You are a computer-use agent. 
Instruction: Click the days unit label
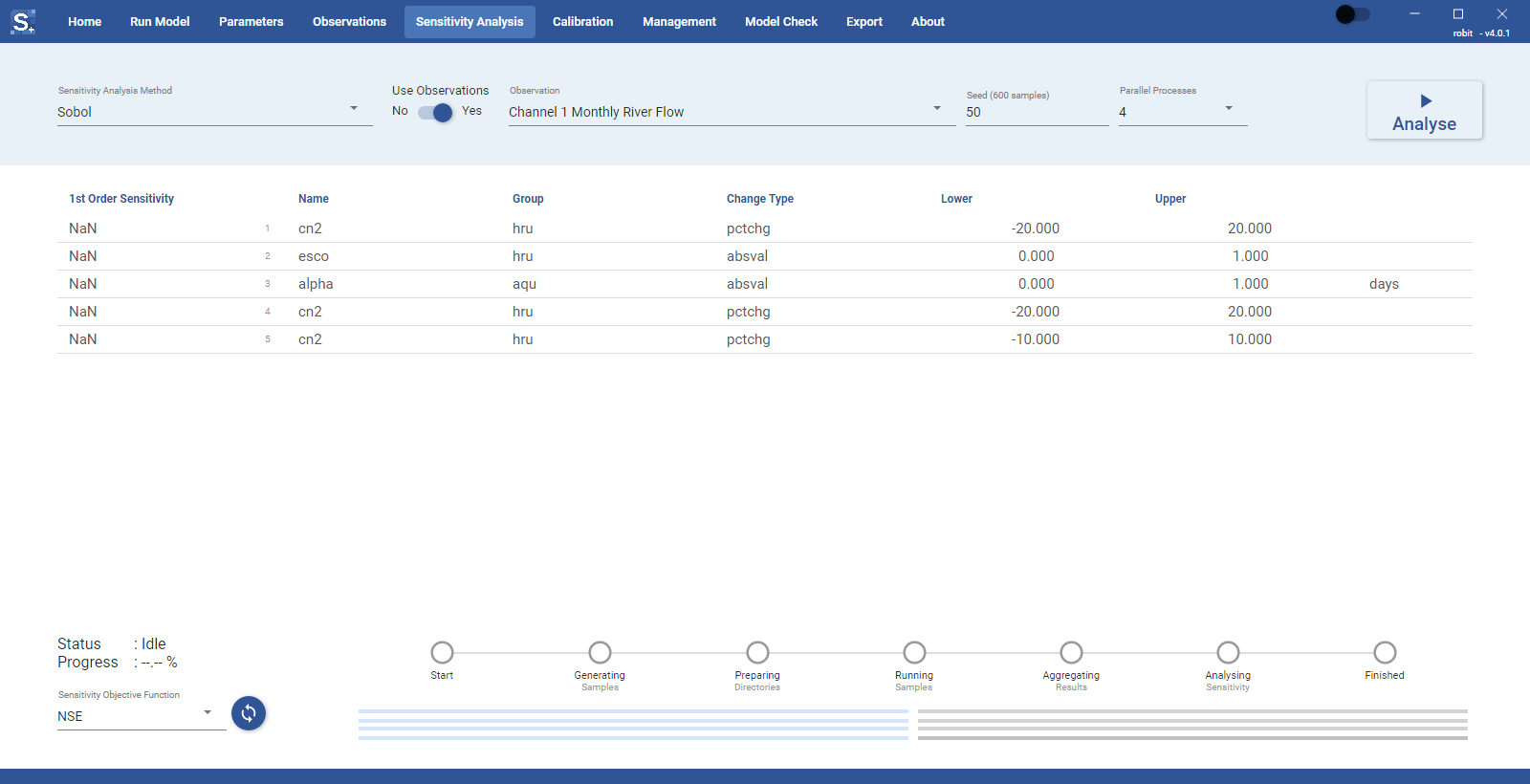[x=1384, y=284]
